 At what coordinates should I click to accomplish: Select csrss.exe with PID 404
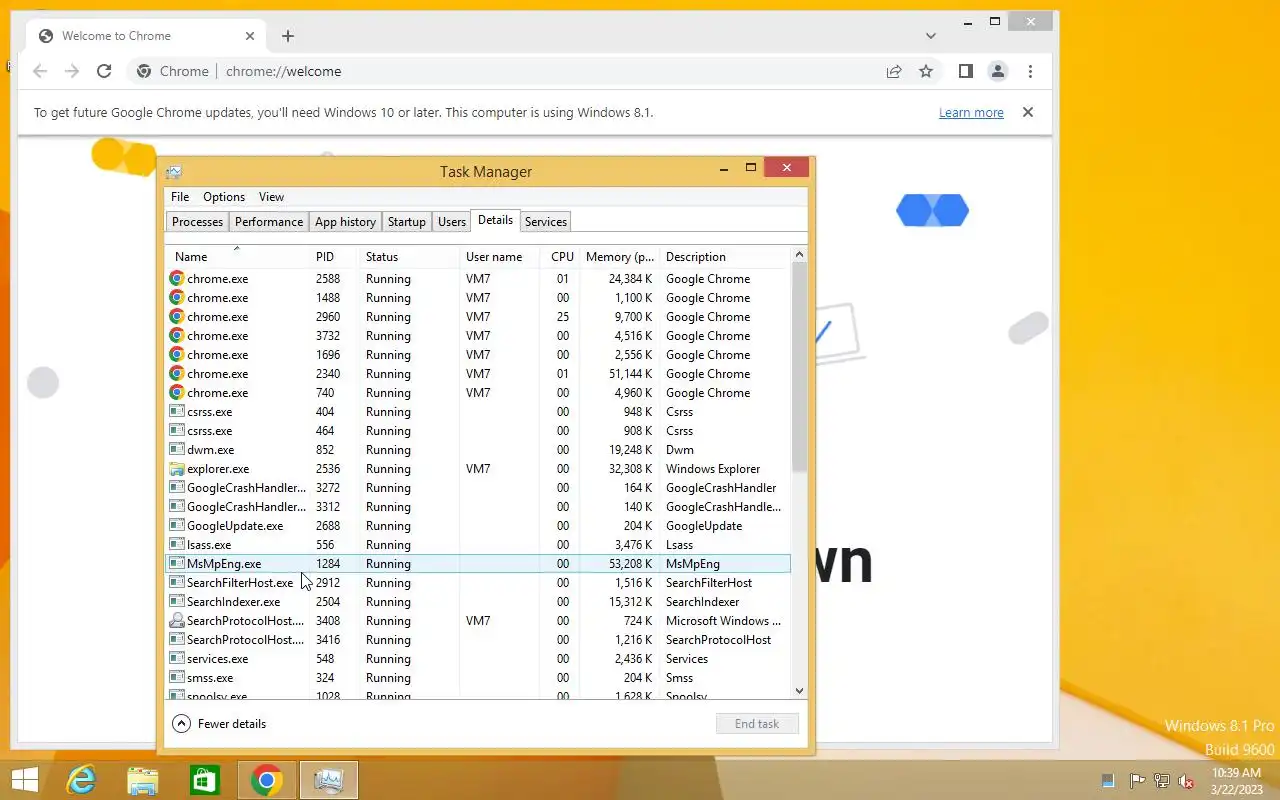pyautogui.click(x=478, y=412)
